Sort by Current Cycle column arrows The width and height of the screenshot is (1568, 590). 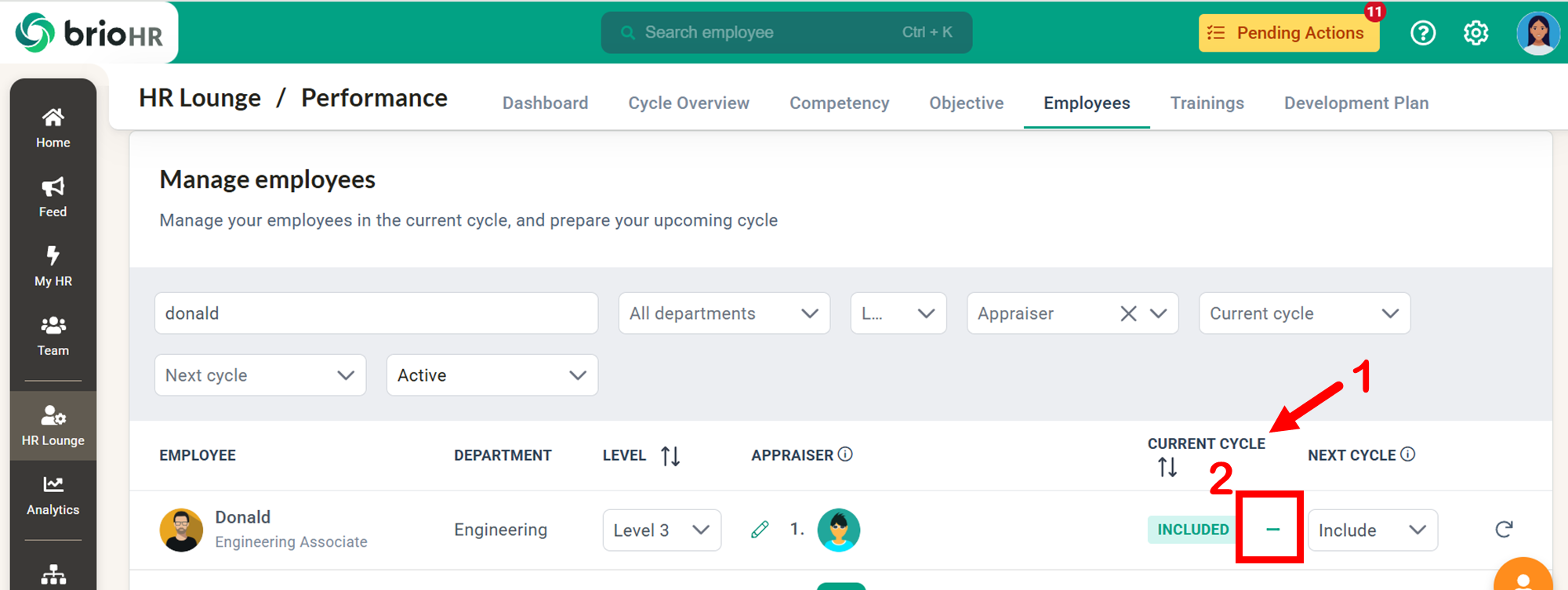1167,468
